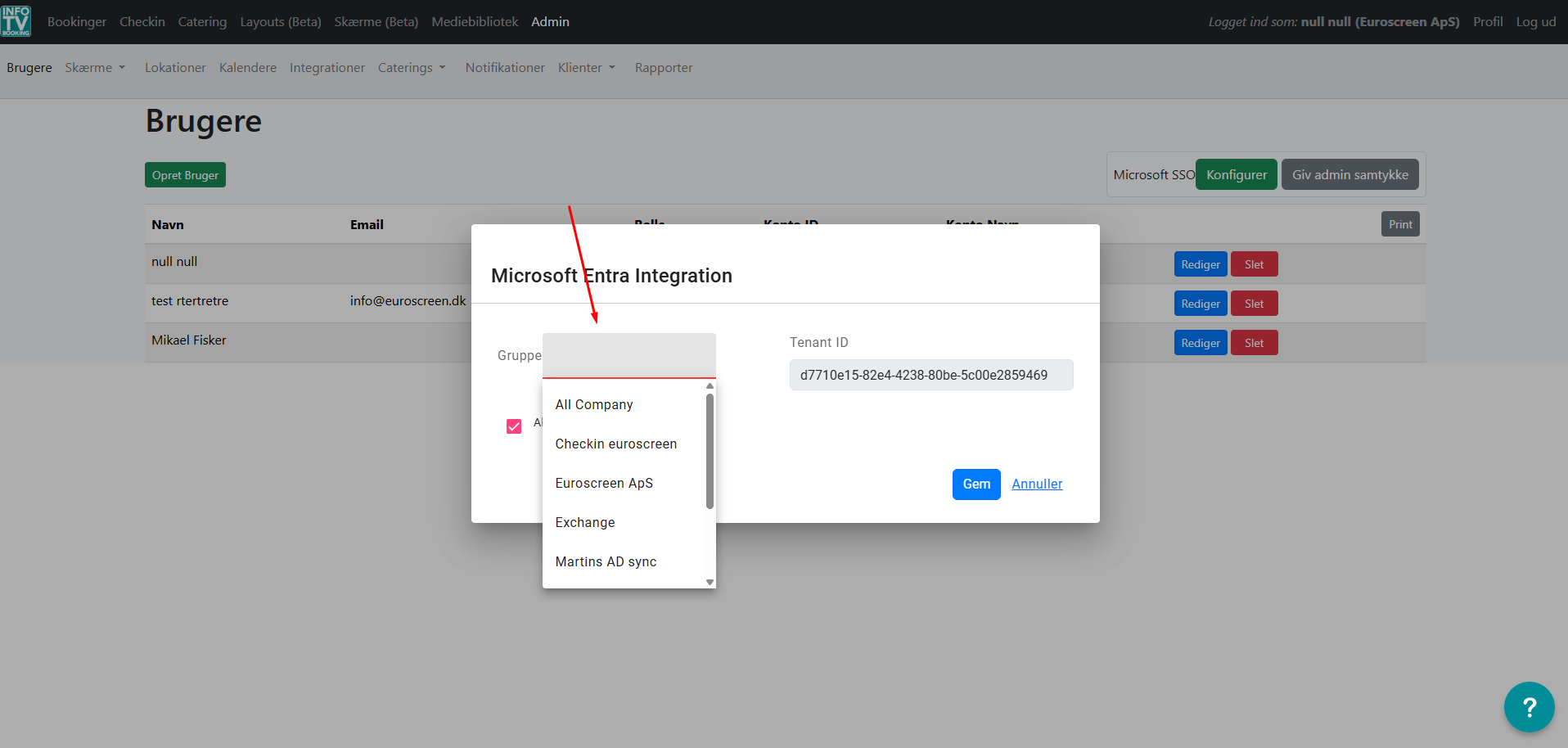Click Slet for Mikael Fisker
This screenshot has width=1568, height=748.
pos(1255,343)
